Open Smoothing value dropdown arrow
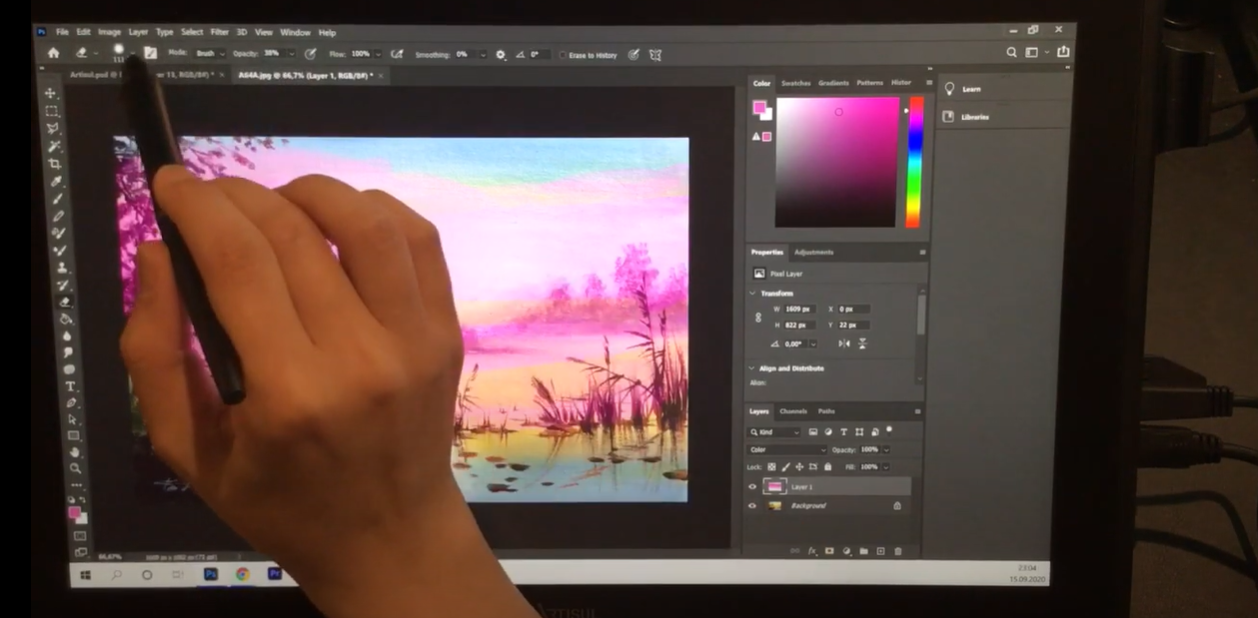This screenshot has width=1258, height=618. click(483, 55)
